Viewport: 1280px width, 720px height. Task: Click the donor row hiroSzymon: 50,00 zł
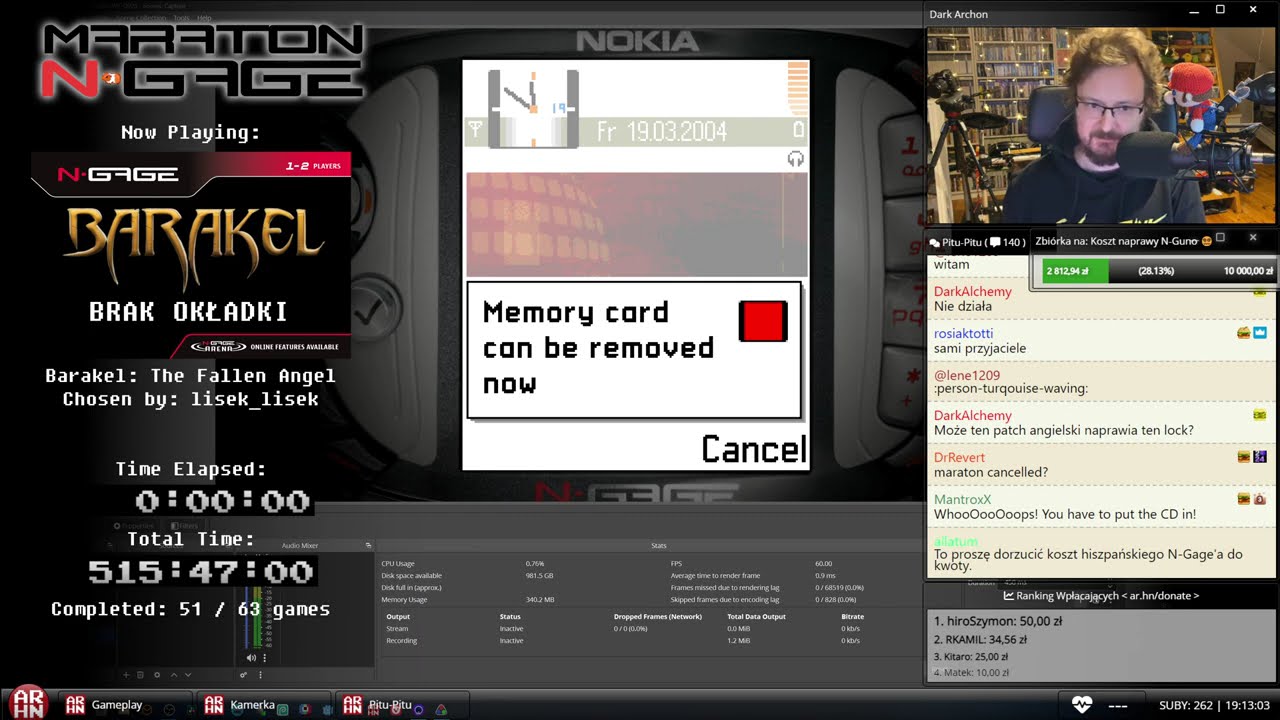coord(998,621)
